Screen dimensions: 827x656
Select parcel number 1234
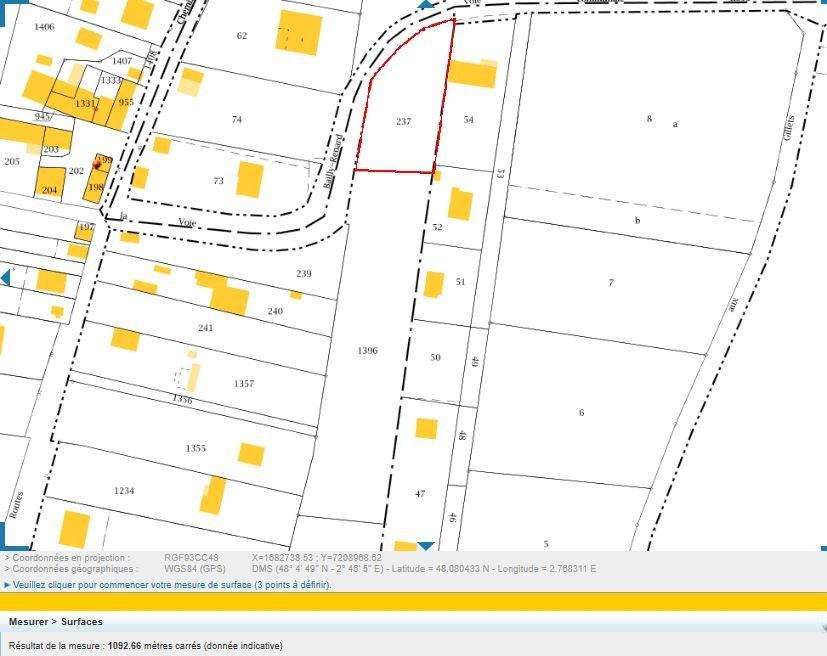click(x=124, y=490)
